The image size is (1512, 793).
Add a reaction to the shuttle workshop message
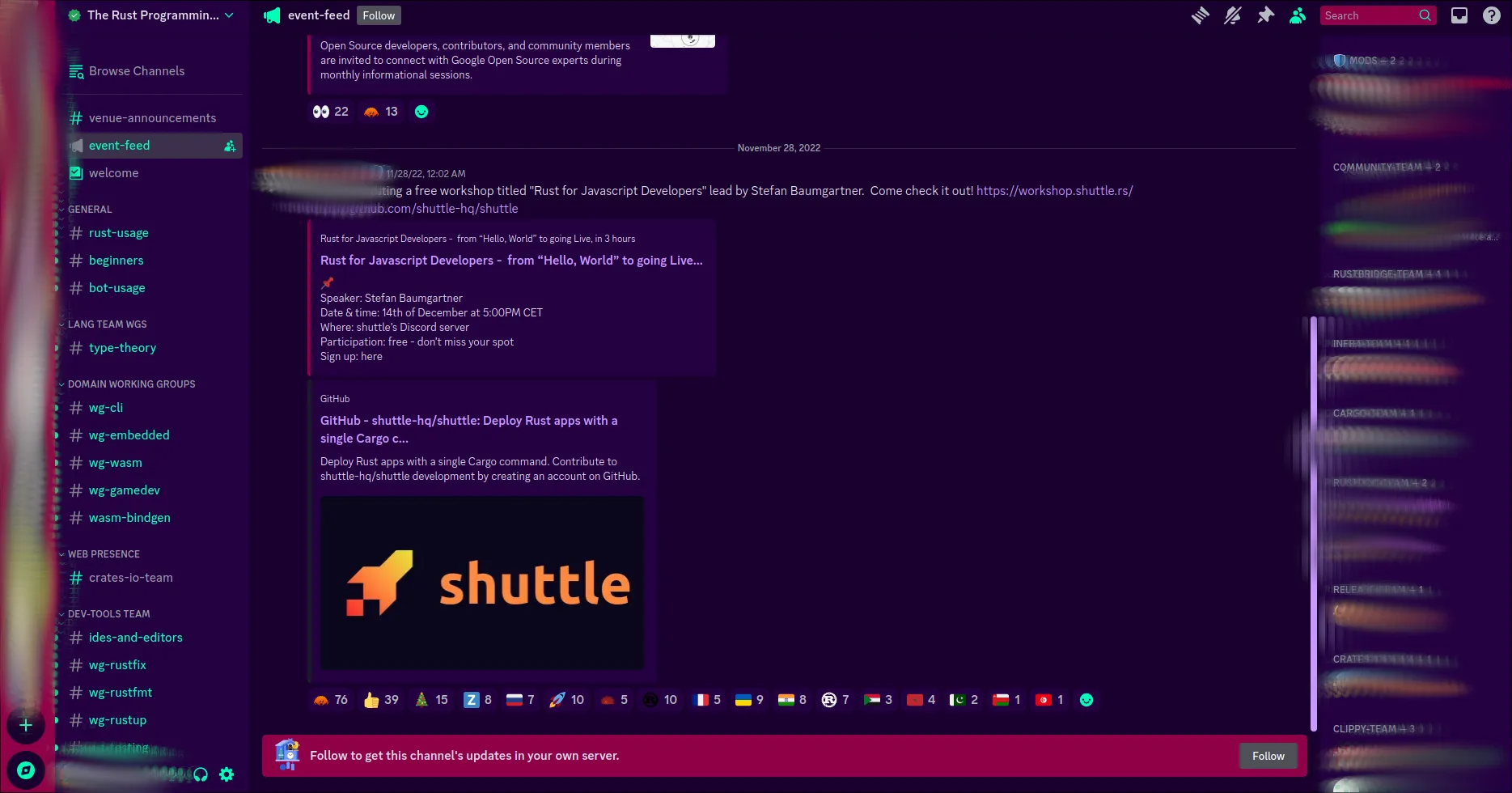click(1086, 700)
